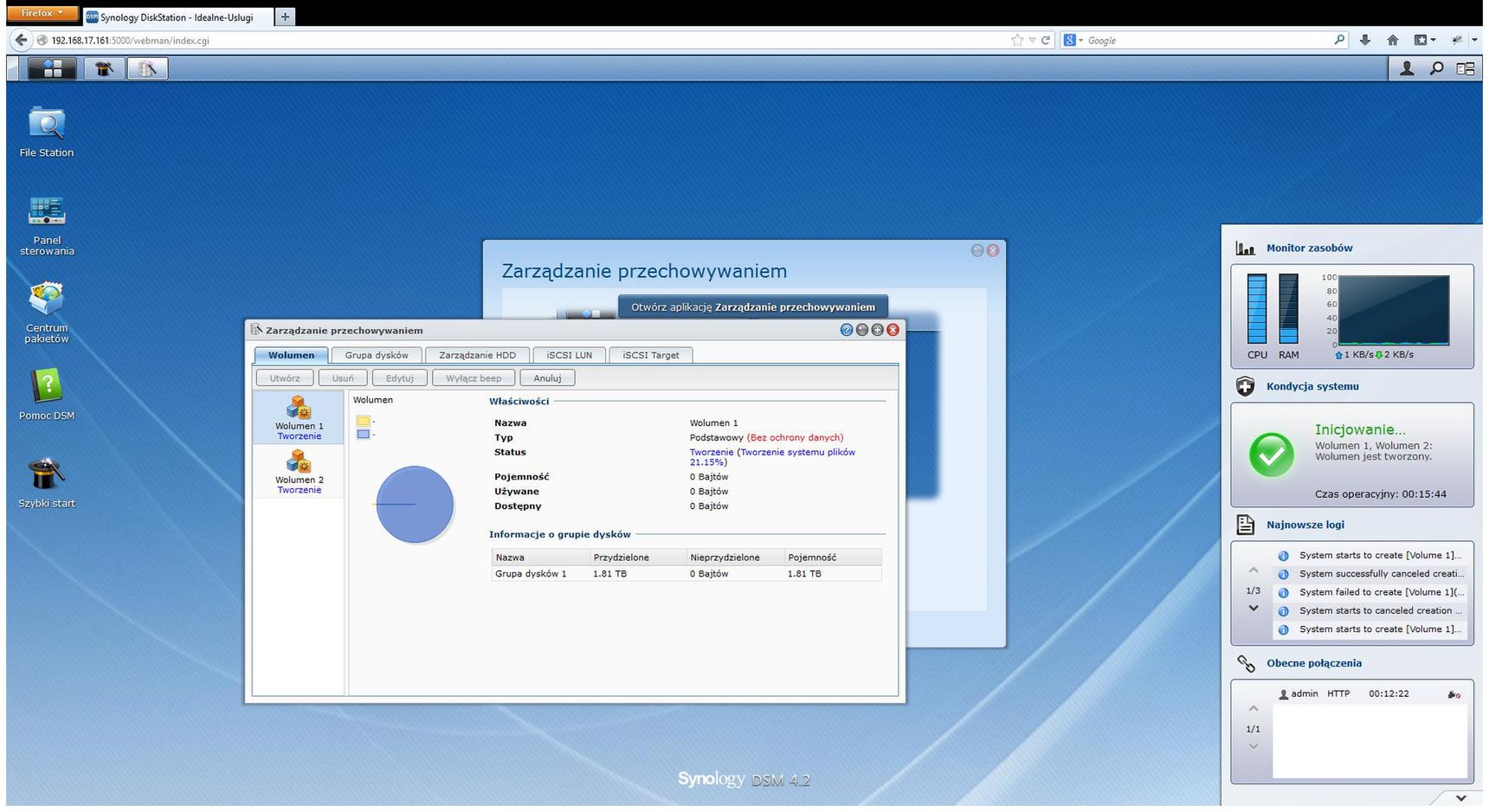Screen dimensions: 1489x812
Task: Click the blue legend swatch
Action: point(364,435)
